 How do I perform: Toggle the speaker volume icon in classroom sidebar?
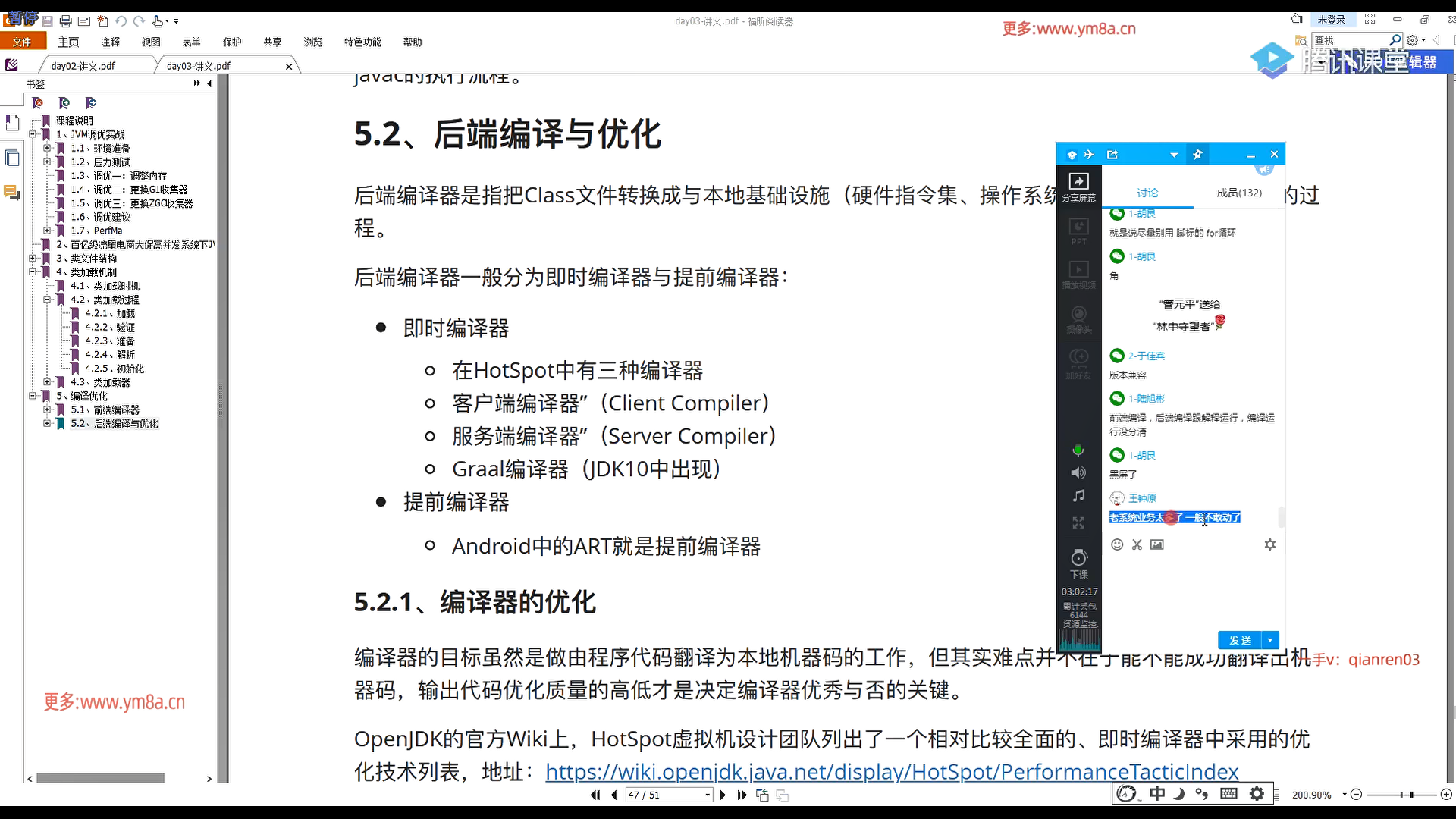[x=1078, y=473]
